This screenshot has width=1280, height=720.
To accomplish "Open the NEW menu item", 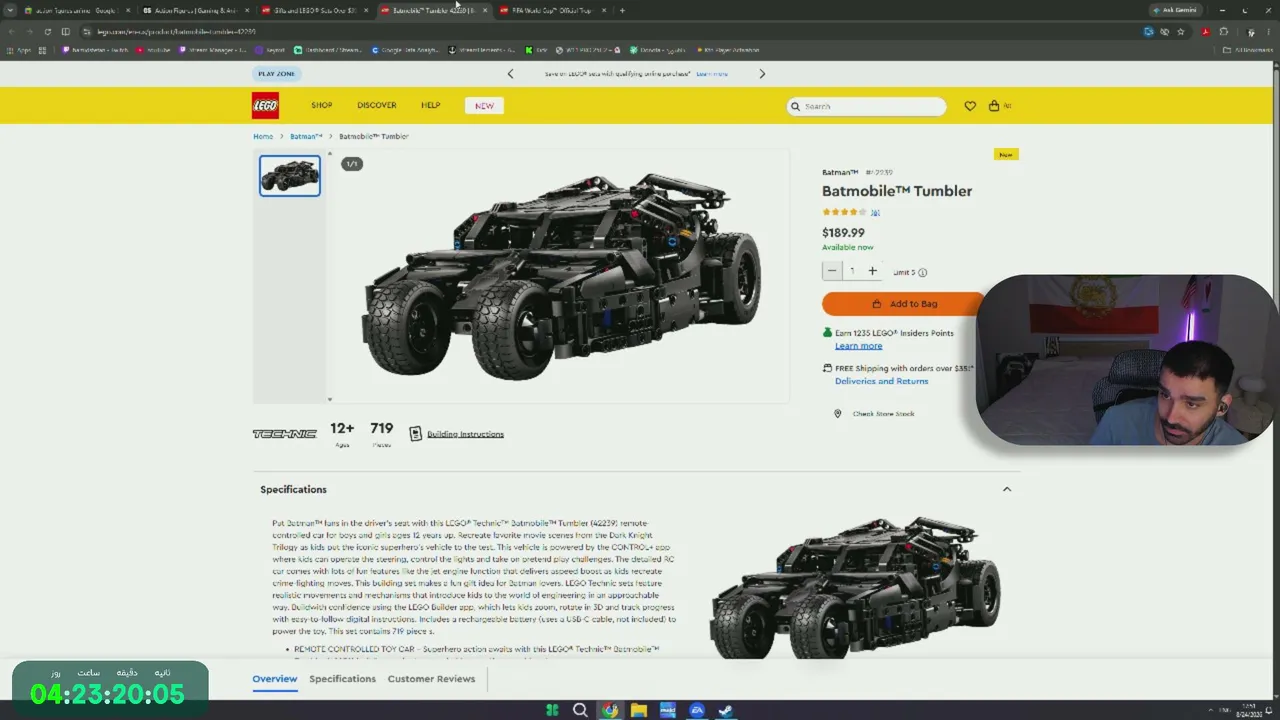I will point(484,106).
